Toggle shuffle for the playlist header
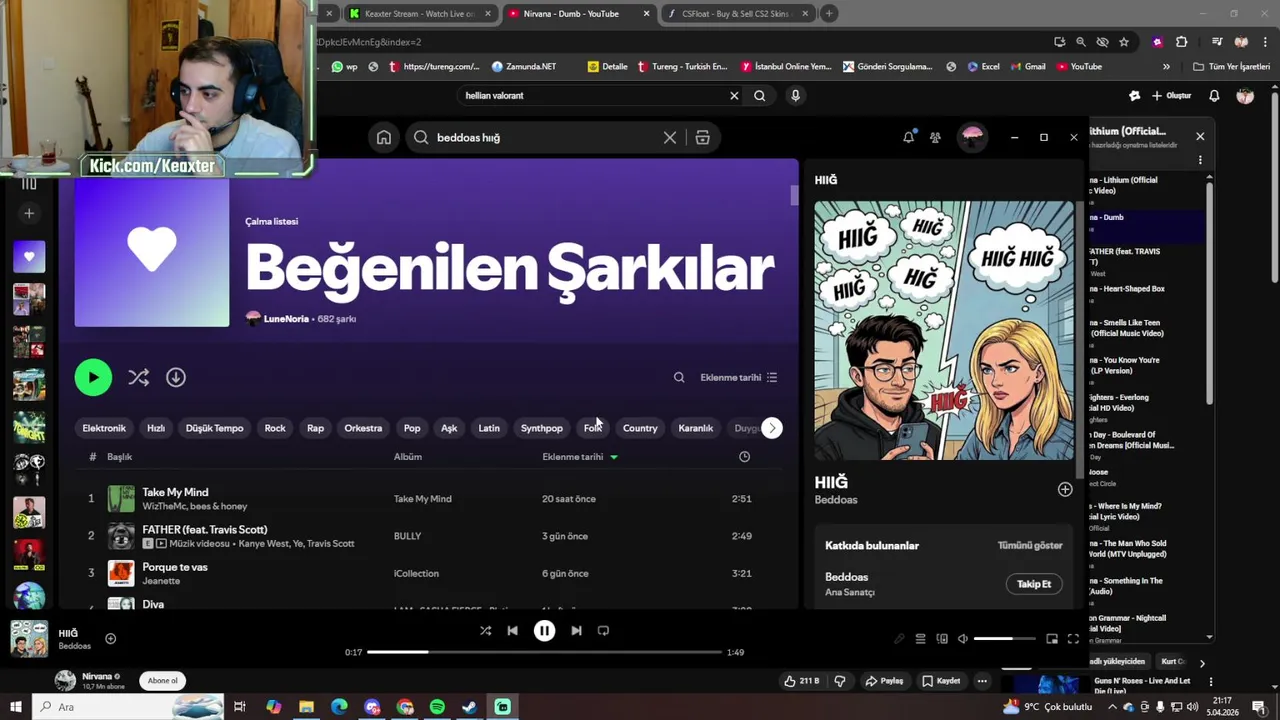This screenshot has height=720, width=1280. click(x=138, y=377)
